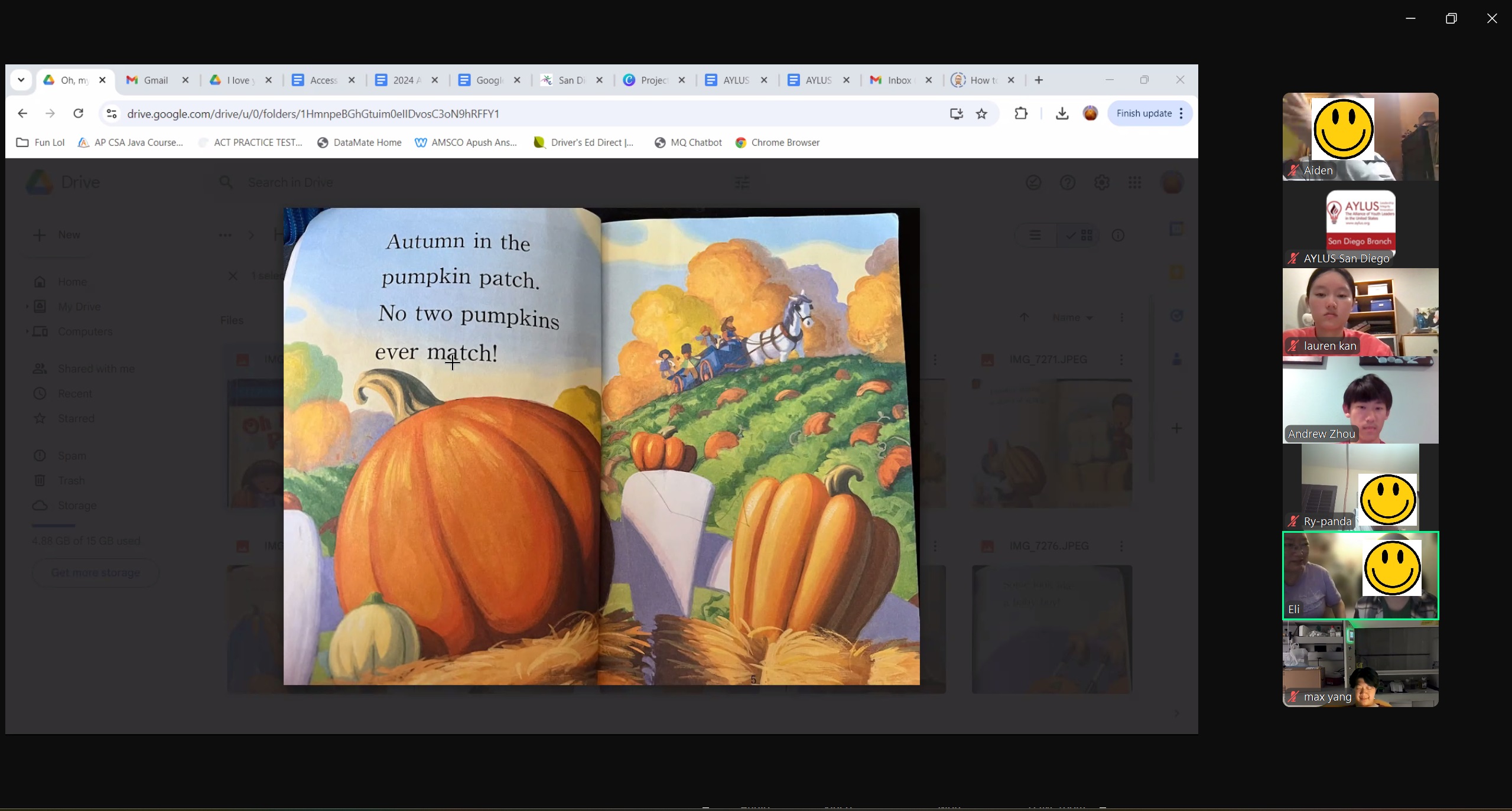Image resolution: width=1512 pixels, height=811 pixels.
Task: Switch to list layout view
Action: coord(1035,235)
